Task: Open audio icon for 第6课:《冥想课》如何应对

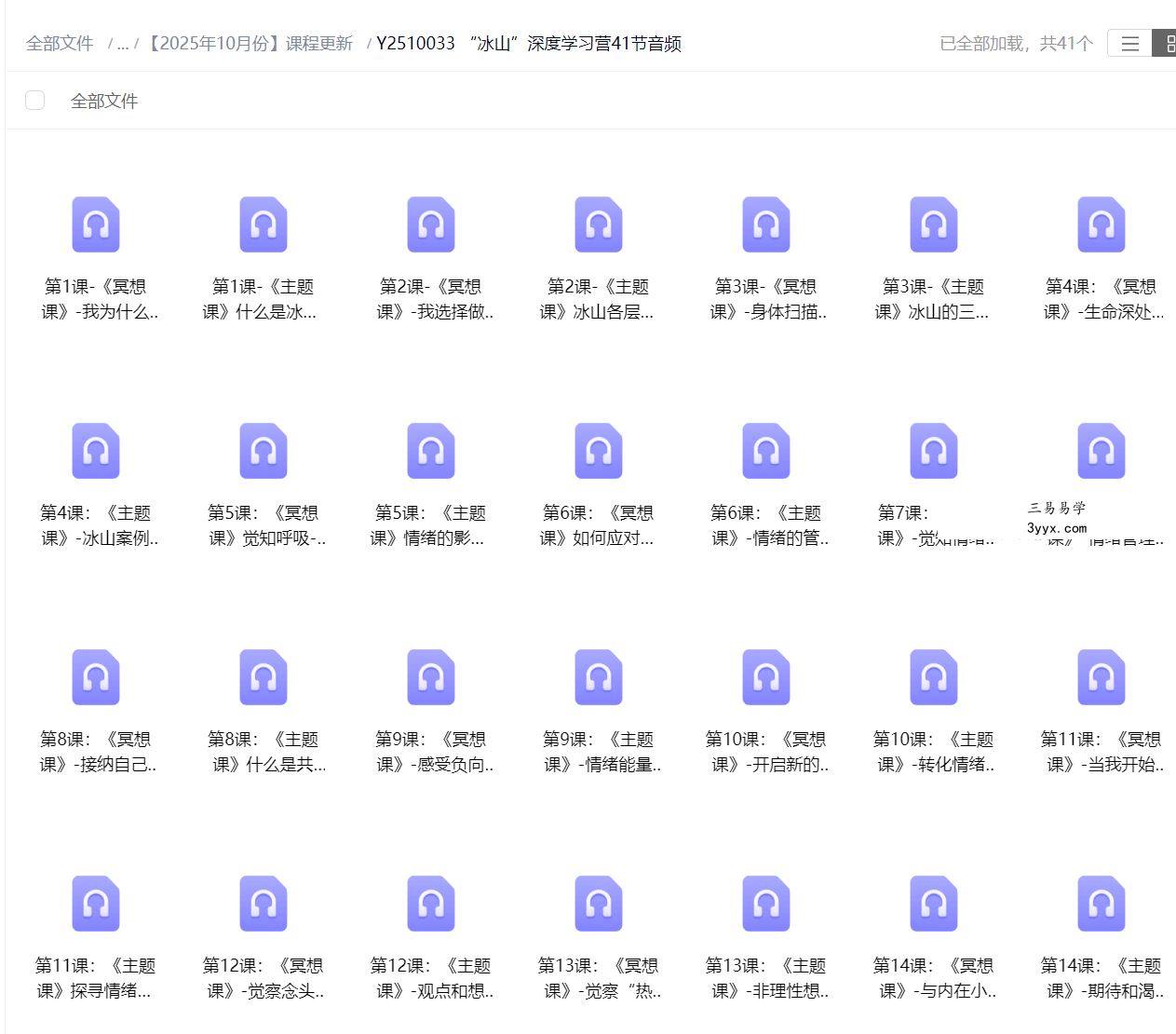Action: [x=599, y=451]
